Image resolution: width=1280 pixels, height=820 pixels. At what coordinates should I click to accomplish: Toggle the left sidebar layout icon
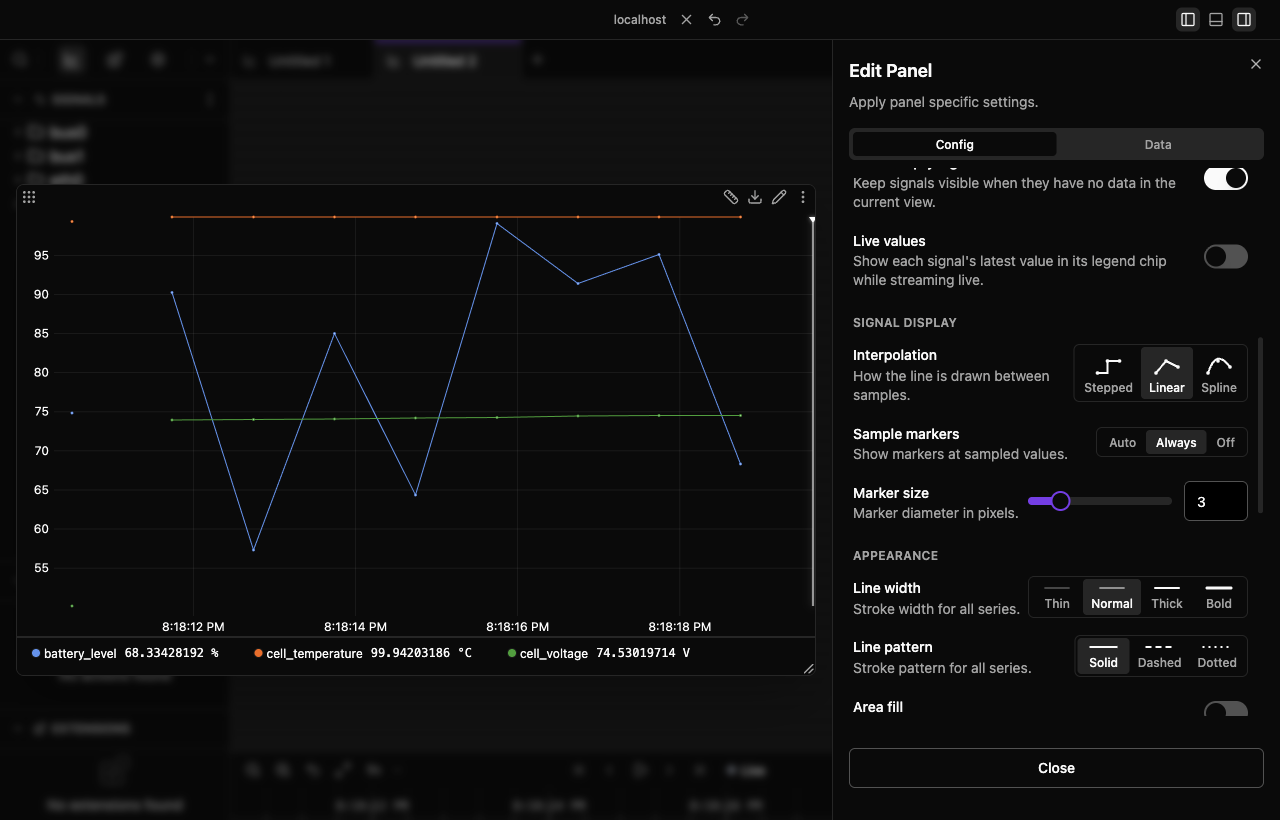click(x=1188, y=20)
